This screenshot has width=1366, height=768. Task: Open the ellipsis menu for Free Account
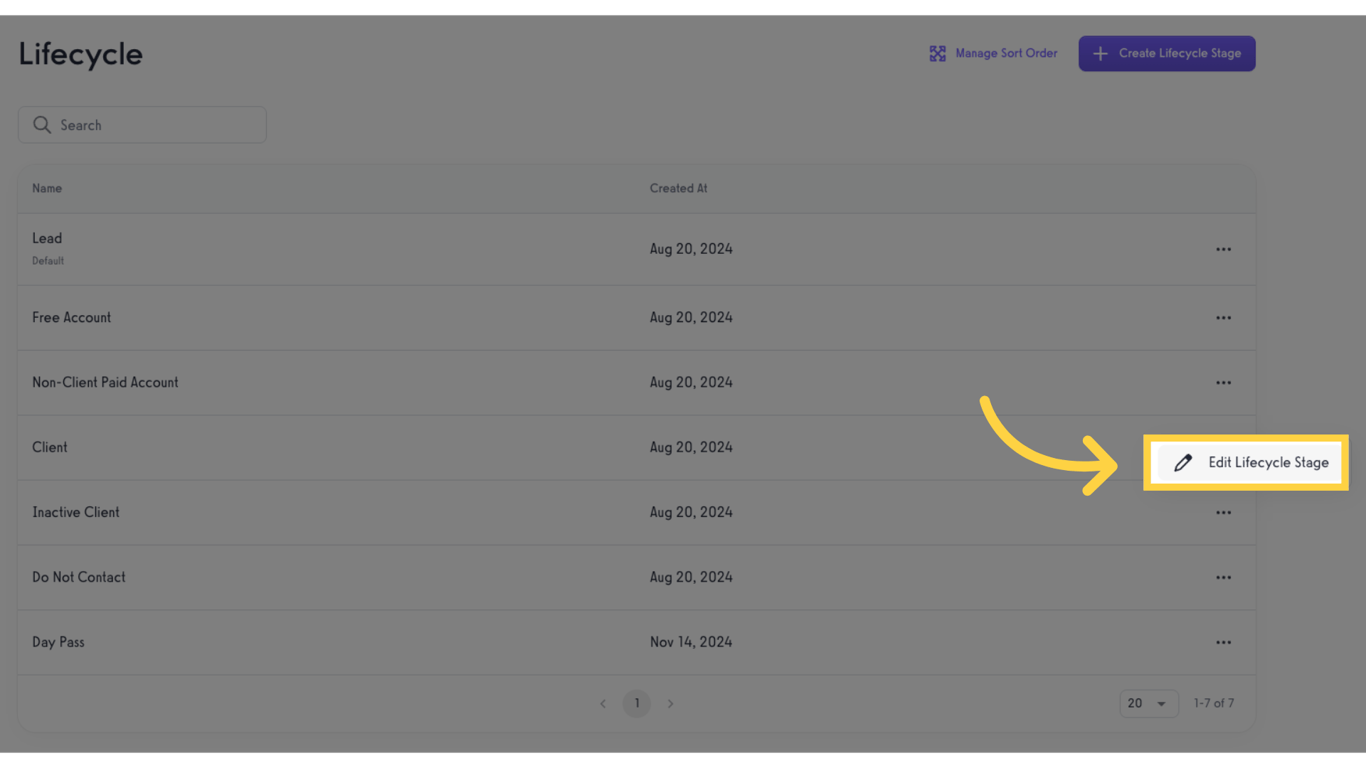click(1223, 317)
